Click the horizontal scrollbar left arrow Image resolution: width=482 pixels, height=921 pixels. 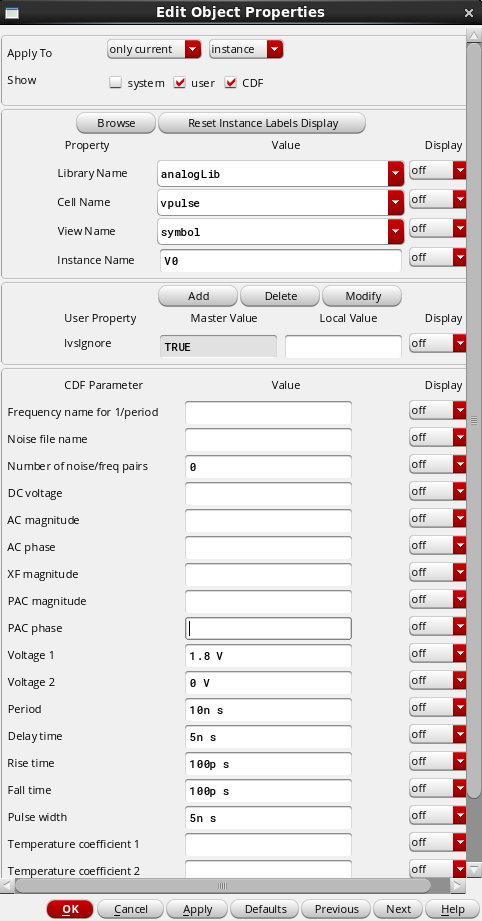8,886
